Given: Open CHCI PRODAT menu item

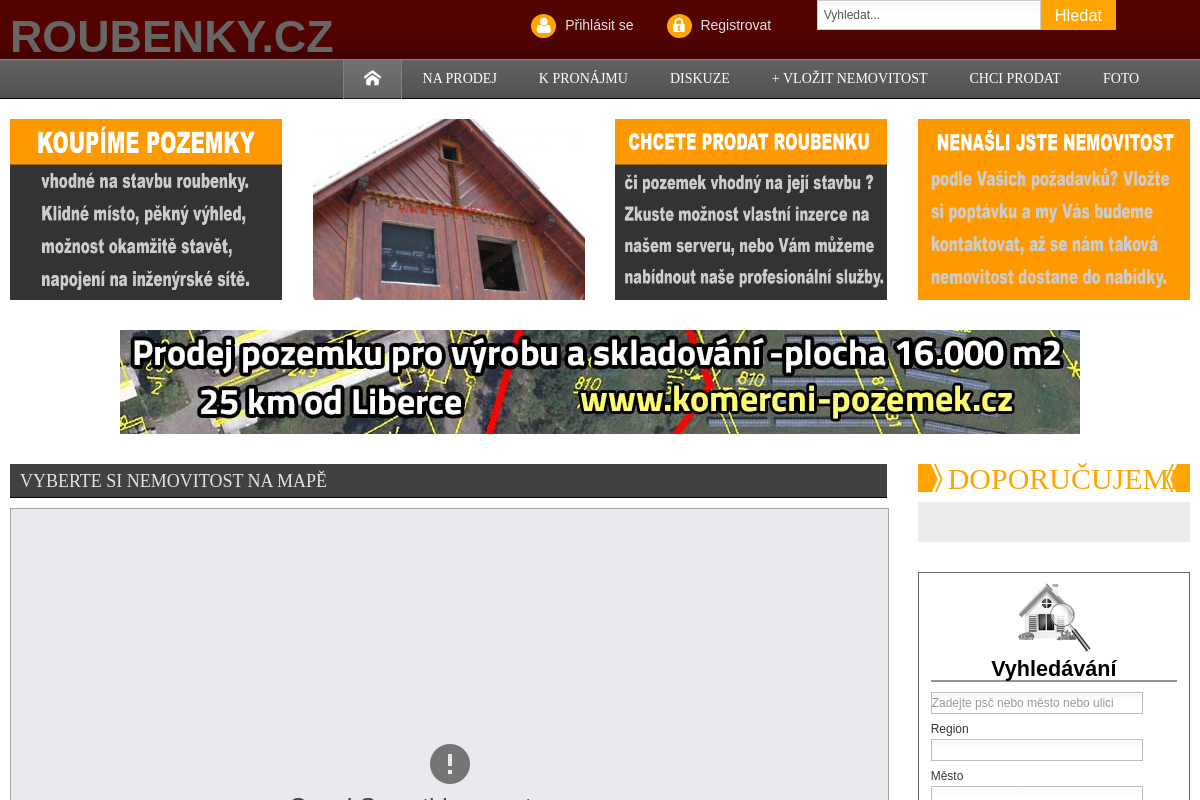Looking at the screenshot, I should pyautogui.click(x=1015, y=78).
